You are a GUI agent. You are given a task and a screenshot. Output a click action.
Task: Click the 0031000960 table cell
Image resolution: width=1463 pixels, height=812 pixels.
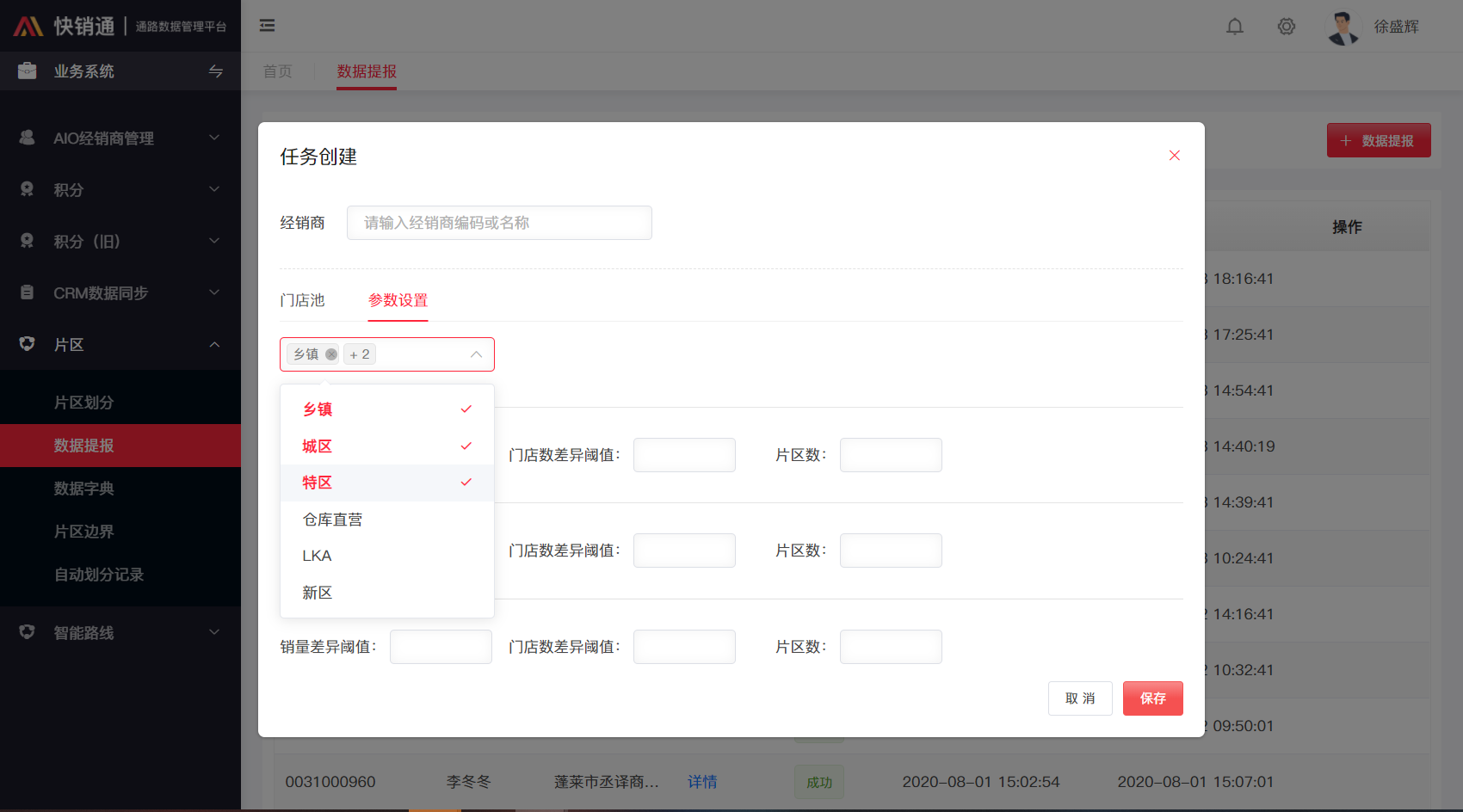pos(330,782)
